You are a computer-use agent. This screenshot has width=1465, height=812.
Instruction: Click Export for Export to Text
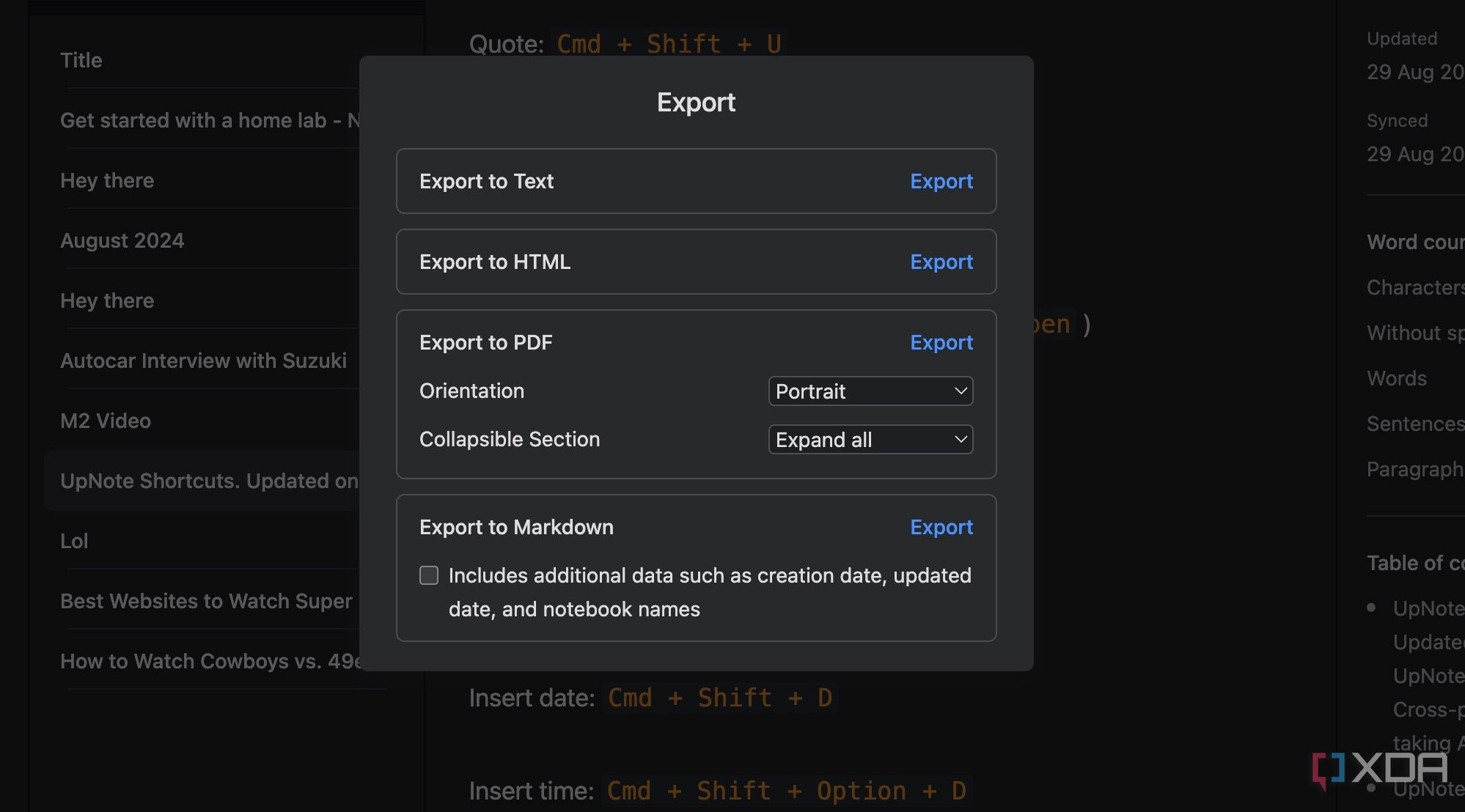point(941,181)
